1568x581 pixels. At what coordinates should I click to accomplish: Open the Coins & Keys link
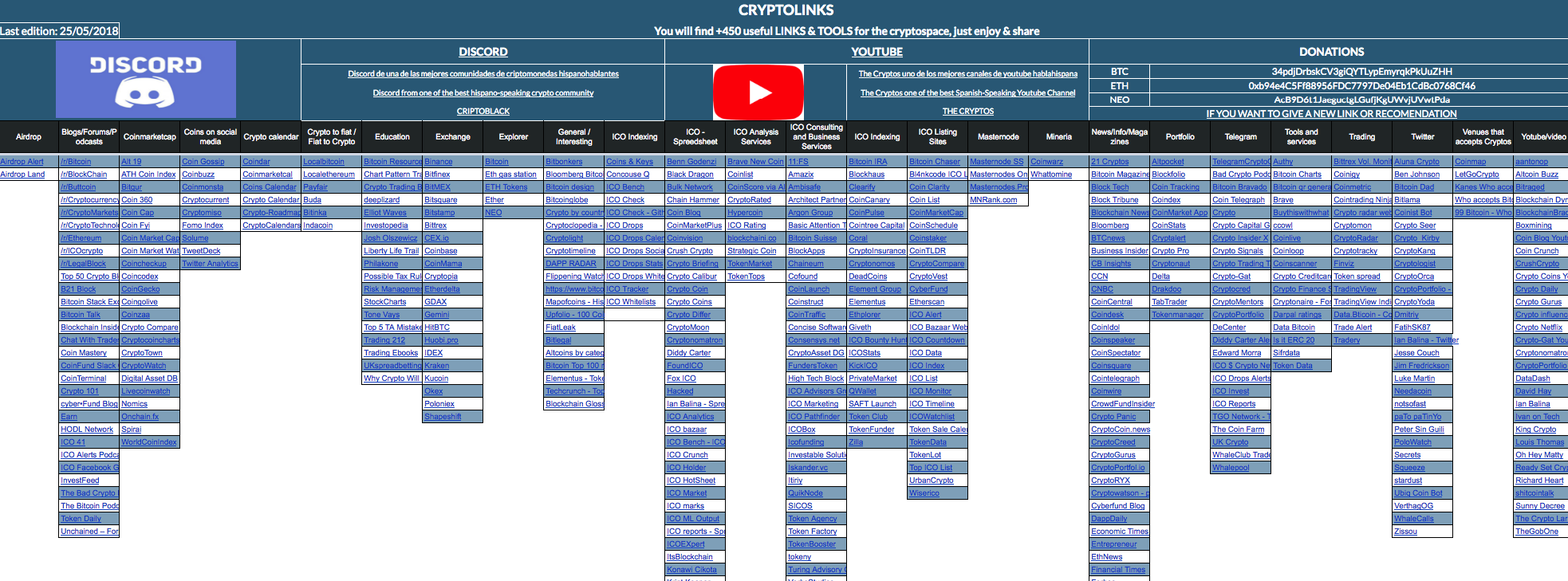click(629, 162)
